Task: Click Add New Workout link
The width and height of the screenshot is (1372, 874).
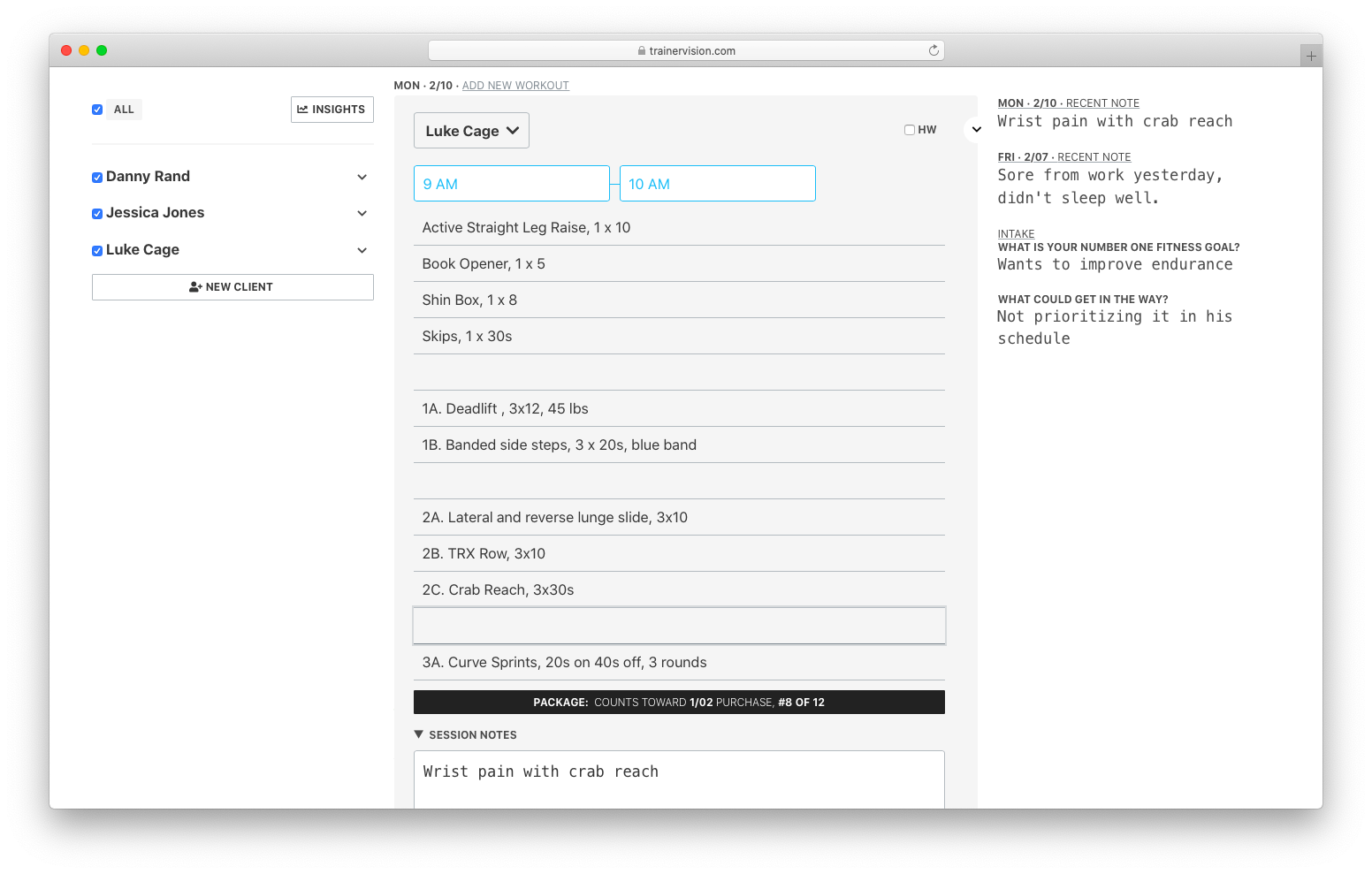Action: 515,86
